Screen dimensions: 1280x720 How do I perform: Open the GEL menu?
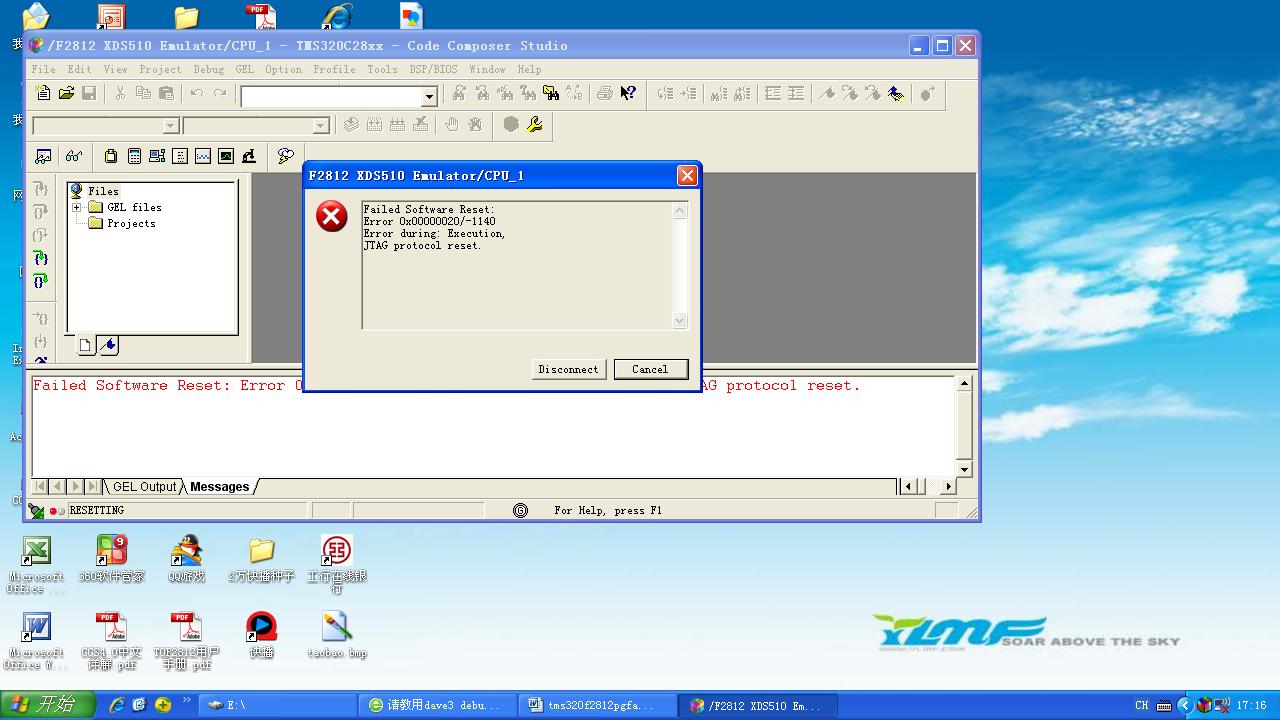(245, 69)
